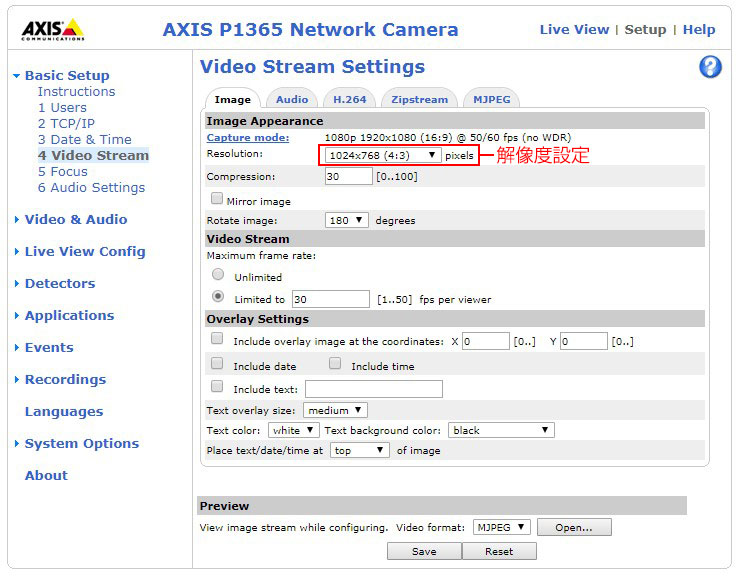The width and height of the screenshot is (741, 577).
Task: Go to 3 Date & Time step
Action: (85, 140)
